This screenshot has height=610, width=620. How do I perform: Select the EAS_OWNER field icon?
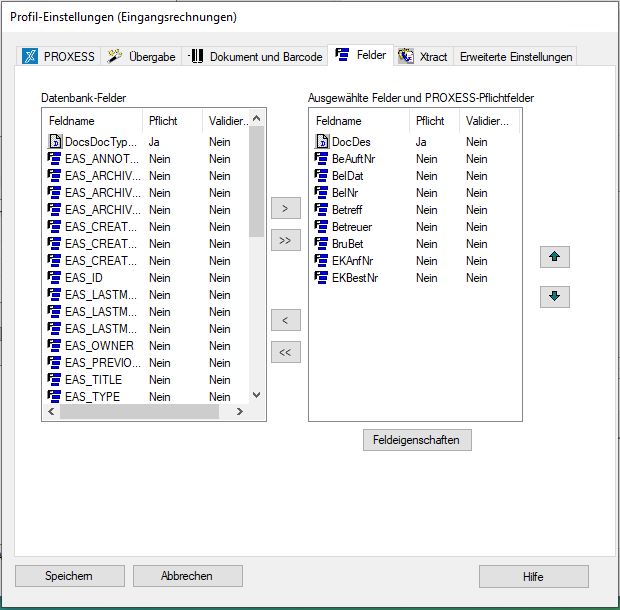point(55,346)
